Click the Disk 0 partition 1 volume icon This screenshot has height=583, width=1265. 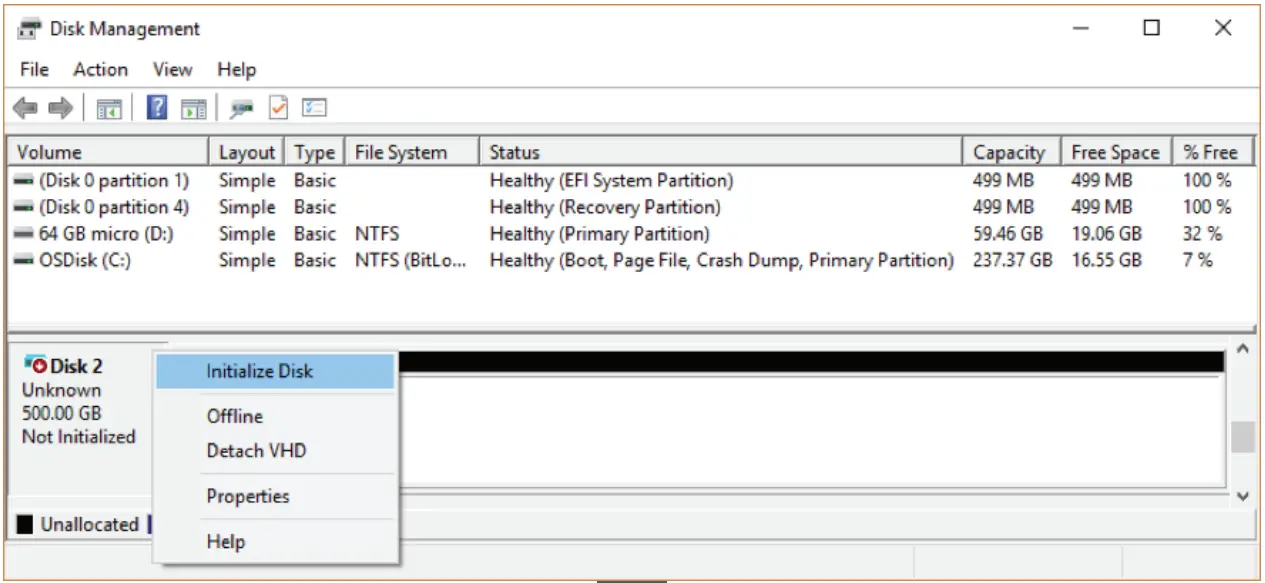22,180
